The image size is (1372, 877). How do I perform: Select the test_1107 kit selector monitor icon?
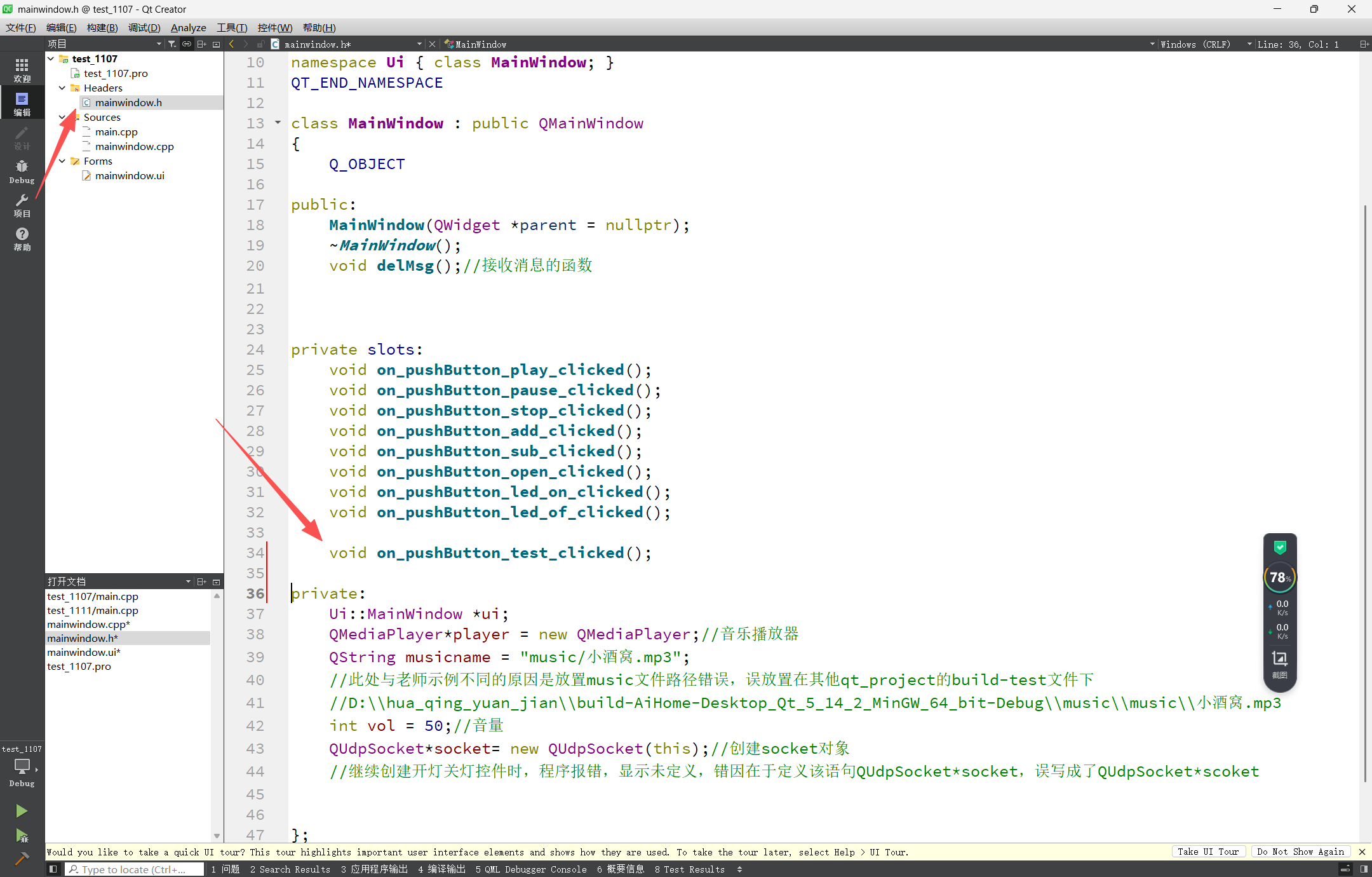coord(22,767)
